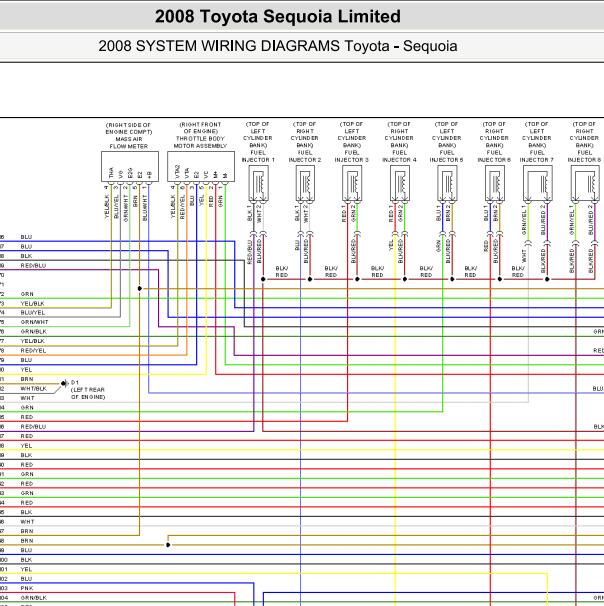The height and width of the screenshot is (606, 604).
Task: Select the M+ pin in throttle body connector
Action: click(x=215, y=175)
